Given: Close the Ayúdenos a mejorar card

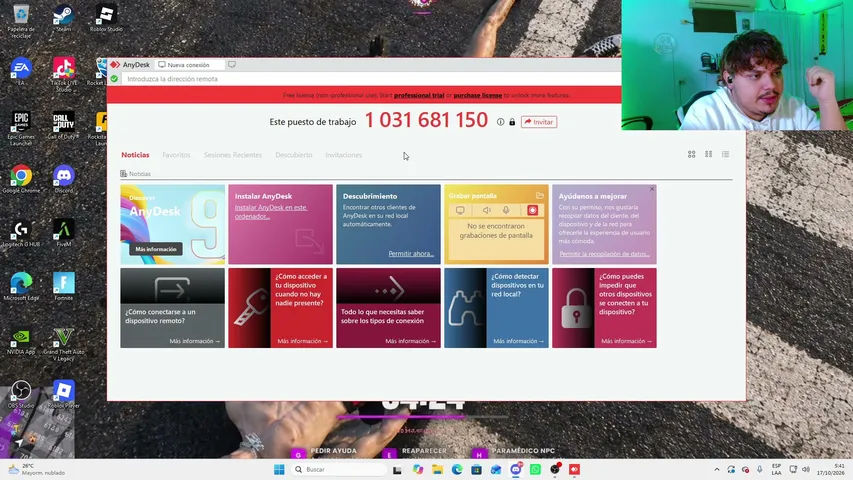Looking at the screenshot, I should tap(652, 189).
